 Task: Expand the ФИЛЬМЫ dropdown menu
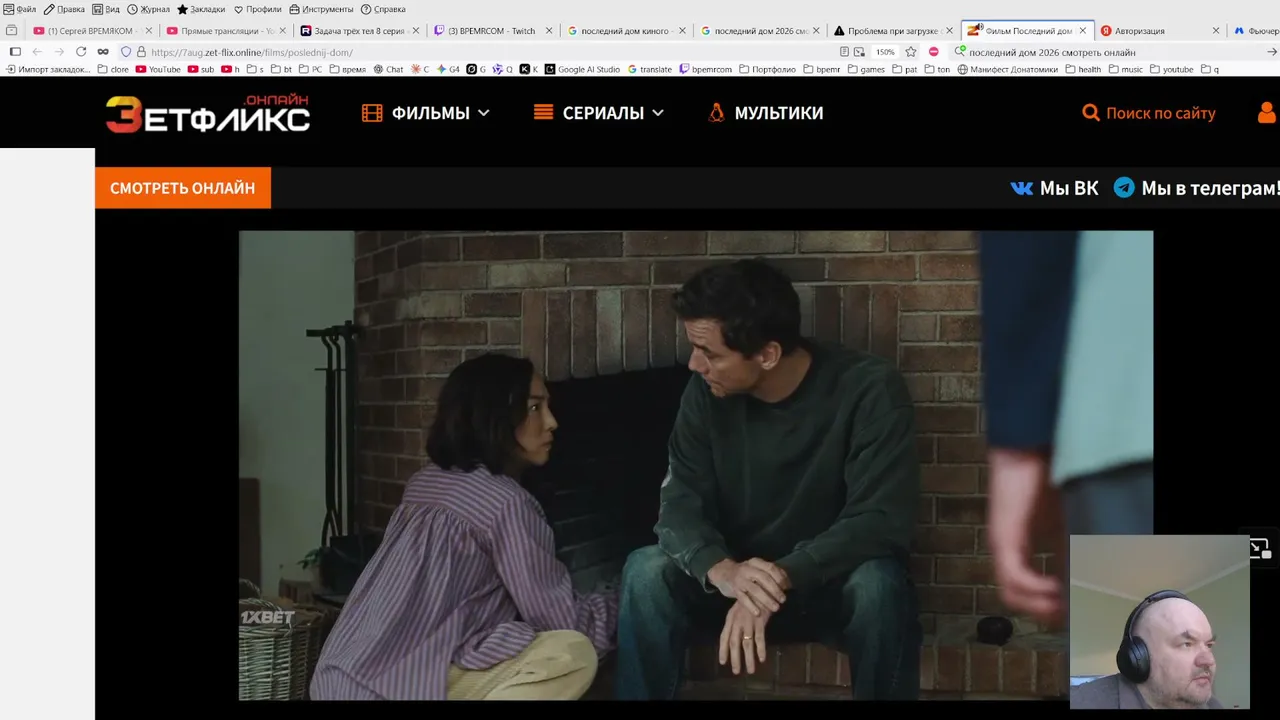coord(426,113)
